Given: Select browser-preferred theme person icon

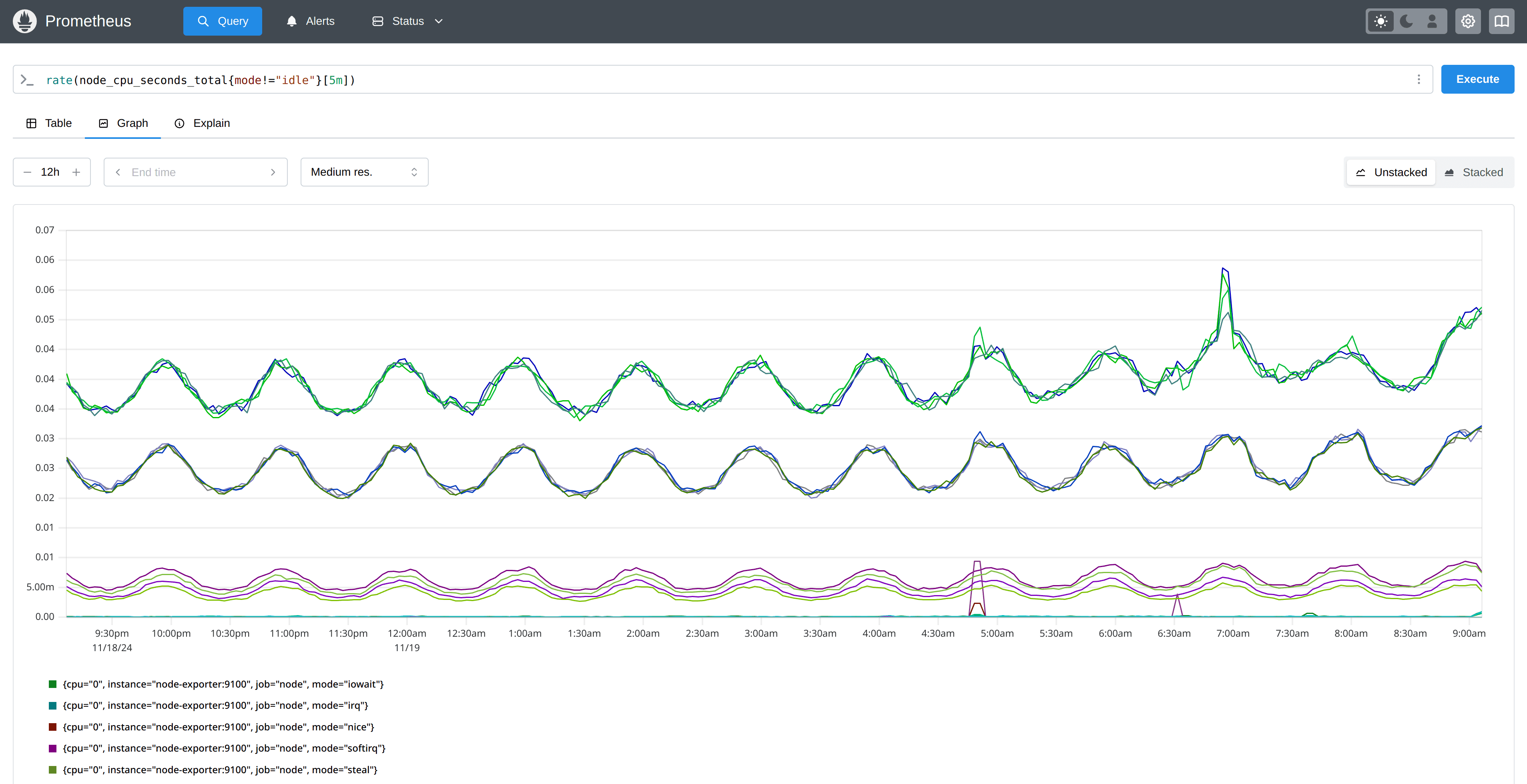Looking at the screenshot, I should (x=1432, y=21).
